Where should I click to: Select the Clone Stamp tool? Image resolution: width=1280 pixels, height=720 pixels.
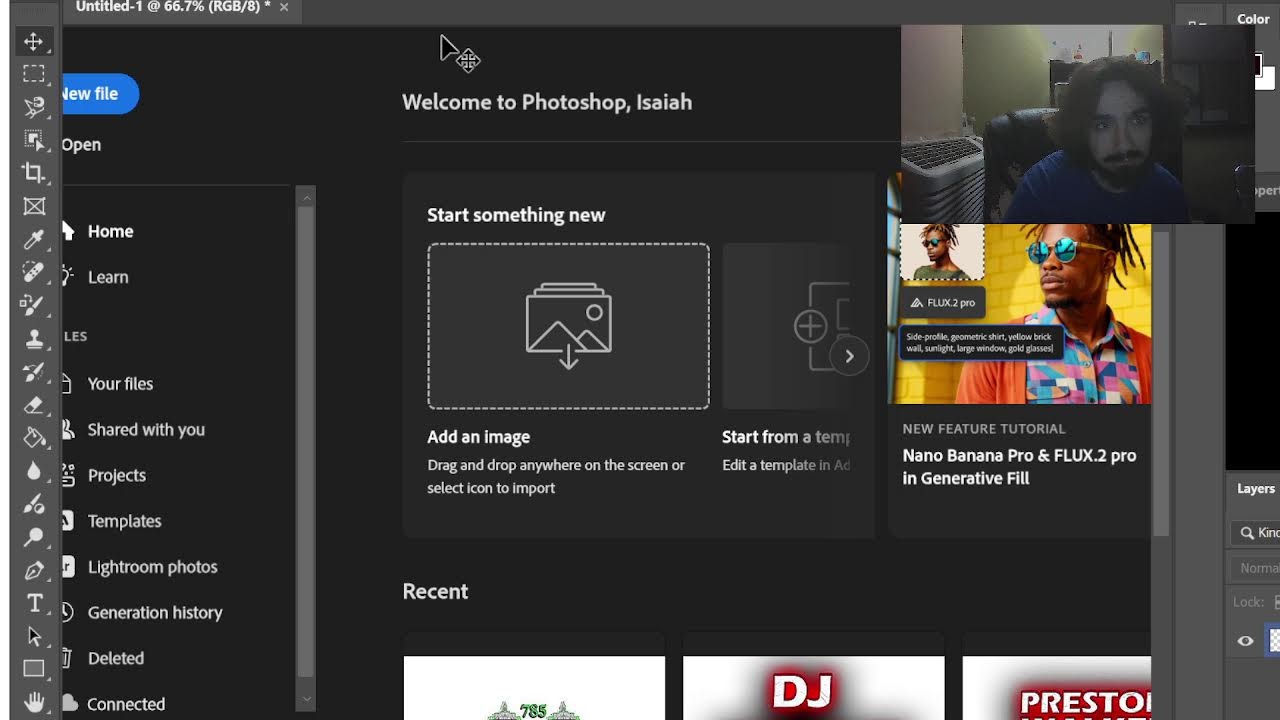pos(34,338)
